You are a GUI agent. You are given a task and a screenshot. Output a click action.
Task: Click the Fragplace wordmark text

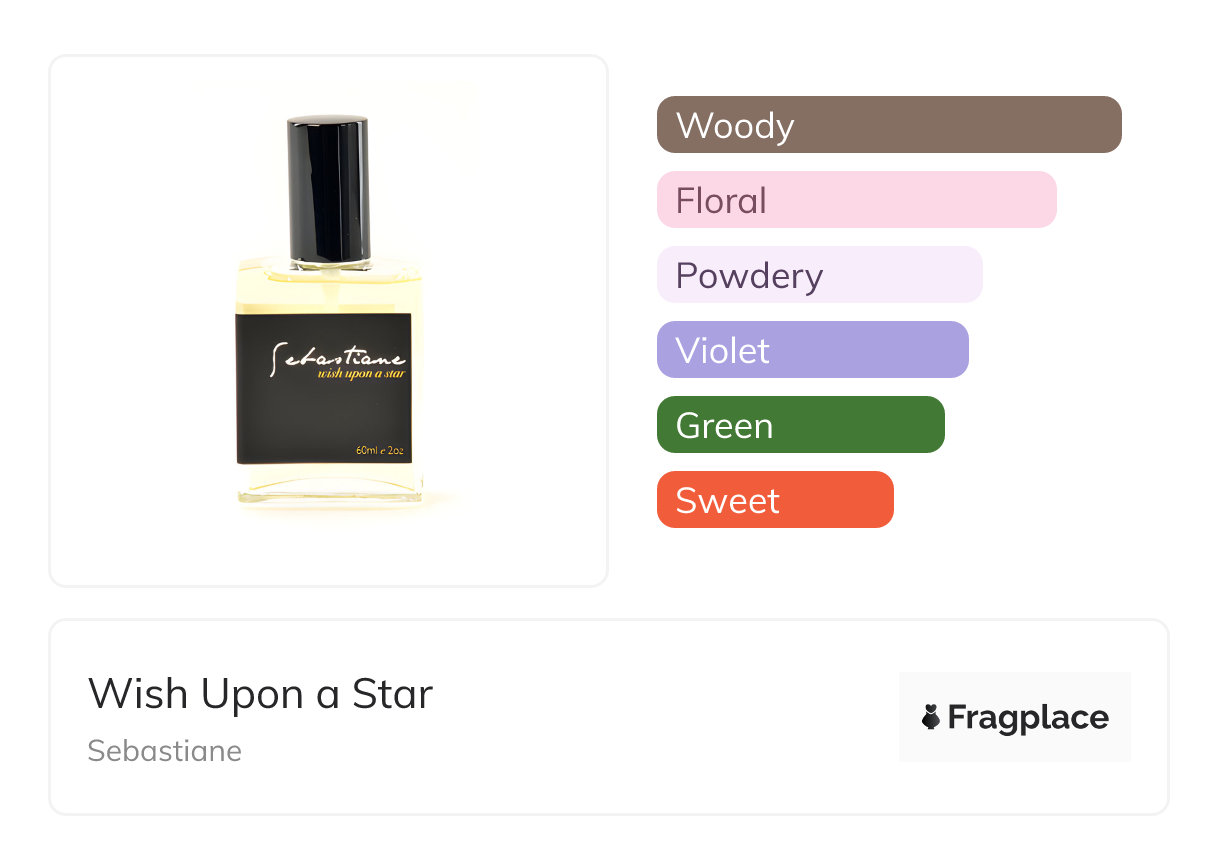[x=1028, y=717]
